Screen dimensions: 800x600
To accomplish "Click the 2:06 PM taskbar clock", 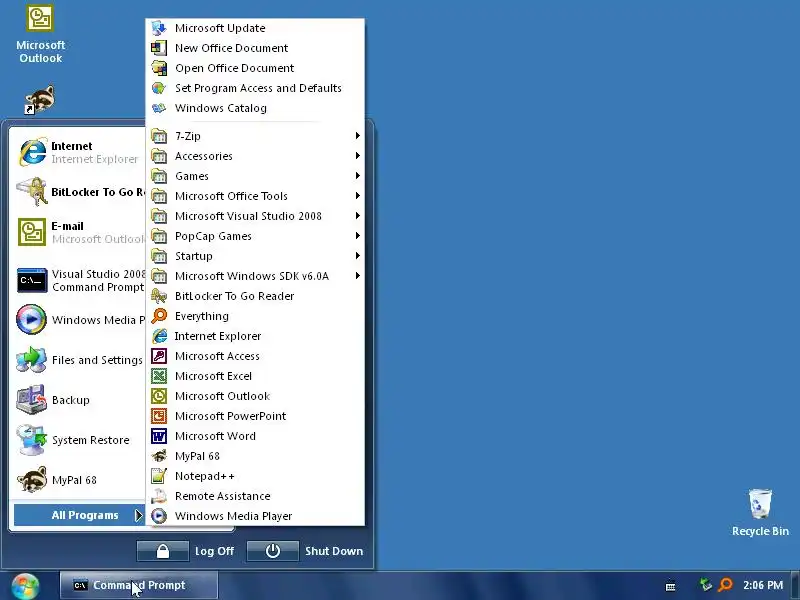I will [x=763, y=585].
